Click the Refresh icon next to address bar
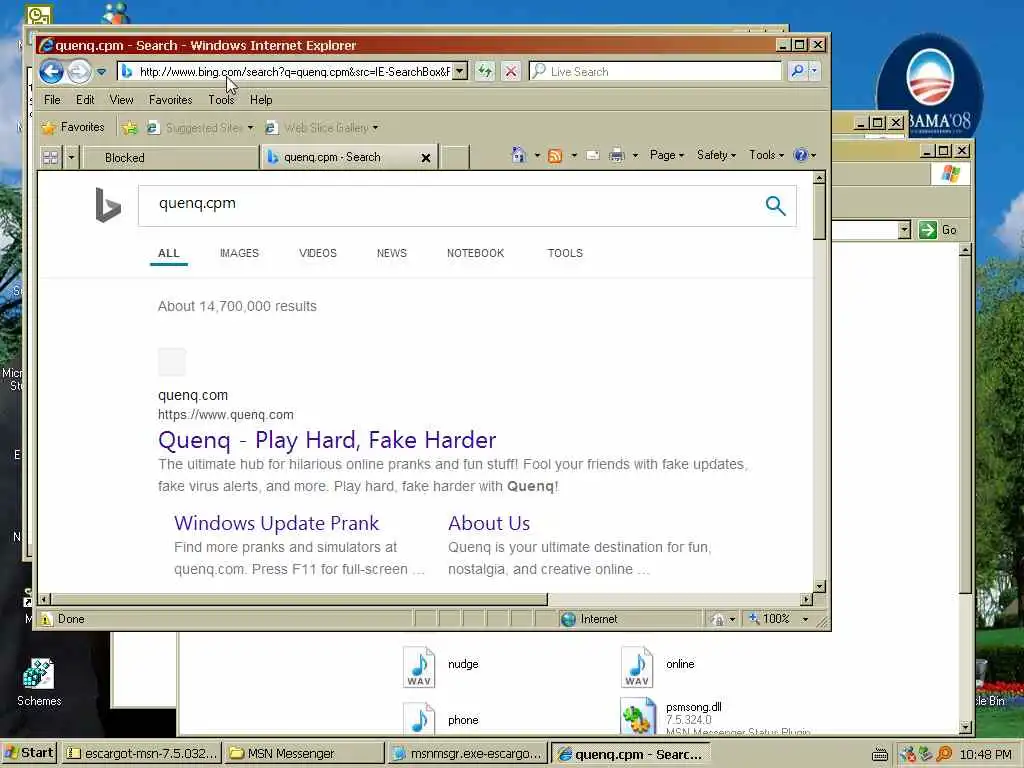The width and height of the screenshot is (1024, 768). [485, 71]
